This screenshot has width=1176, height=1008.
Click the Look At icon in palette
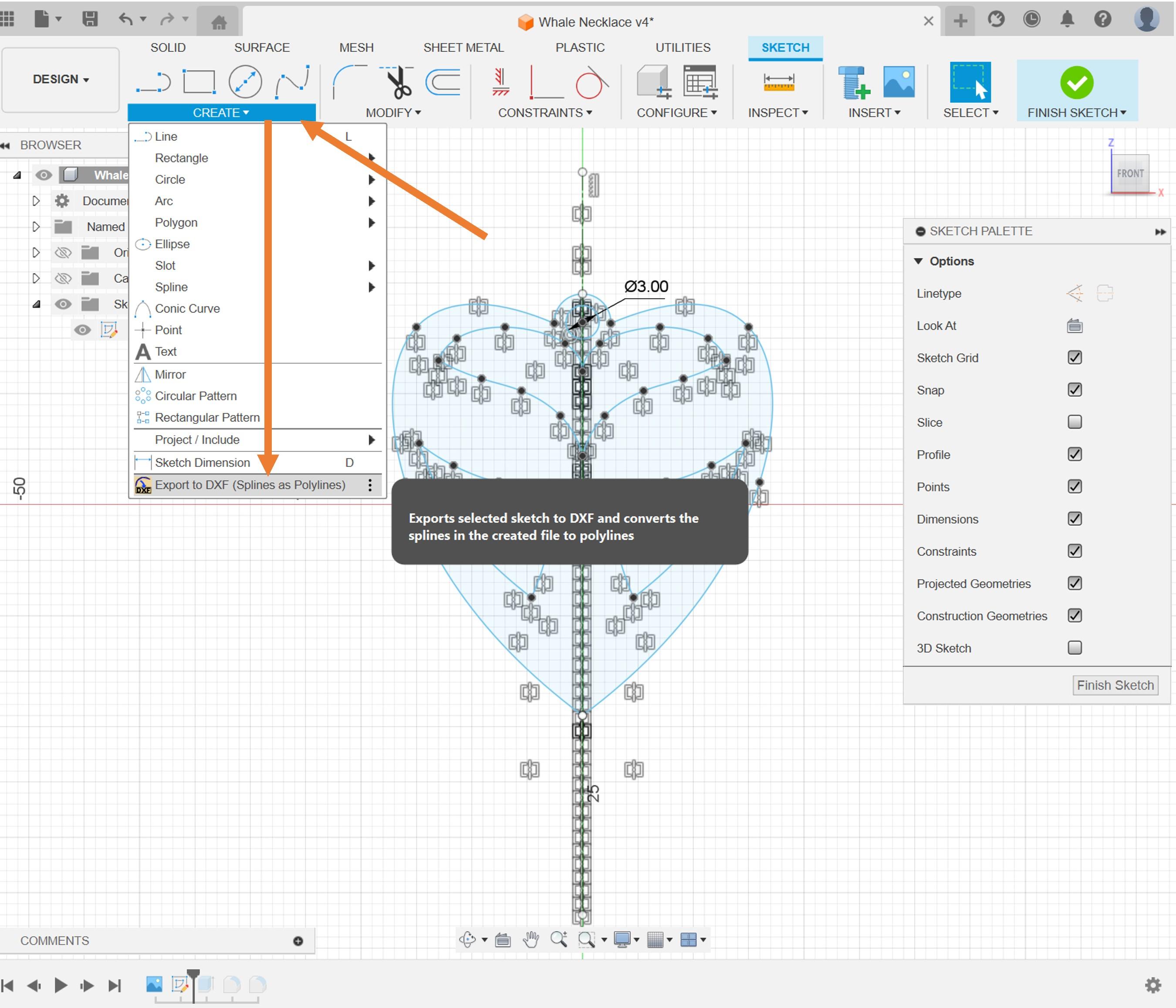1074,326
